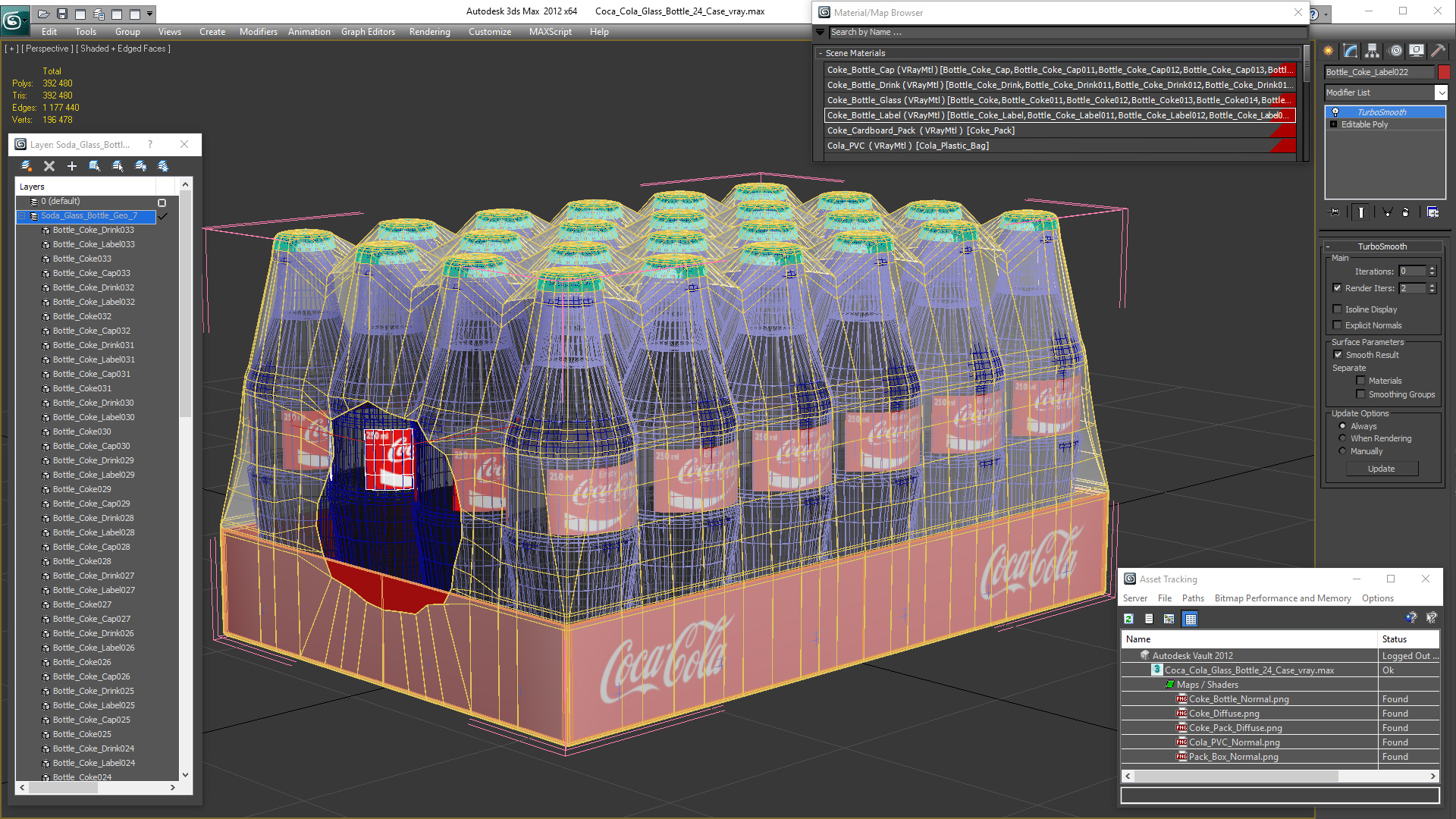This screenshot has width=1456, height=819.
Task: Click Pin Stack icon below modifier stack
Action: (x=1335, y=212)
